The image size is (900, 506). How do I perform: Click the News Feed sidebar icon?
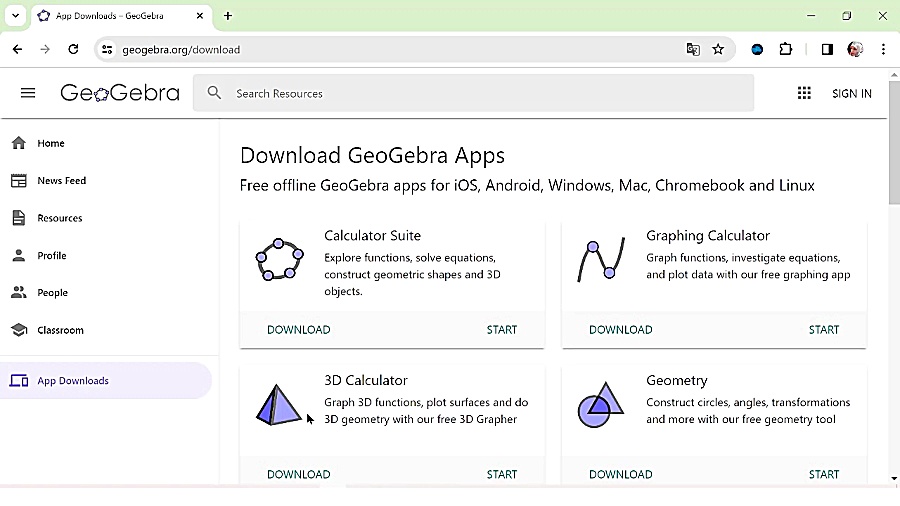tap(19, 181)
